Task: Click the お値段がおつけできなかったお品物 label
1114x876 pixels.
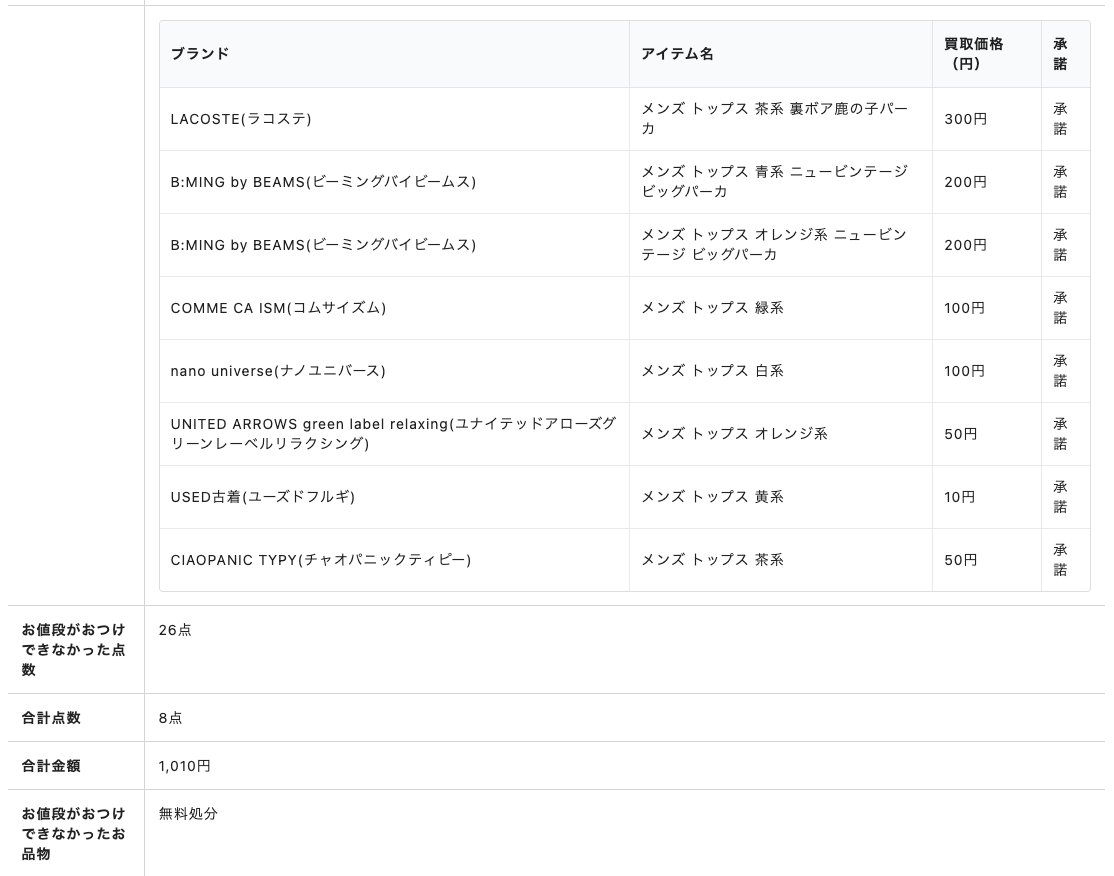Action: 73,833
